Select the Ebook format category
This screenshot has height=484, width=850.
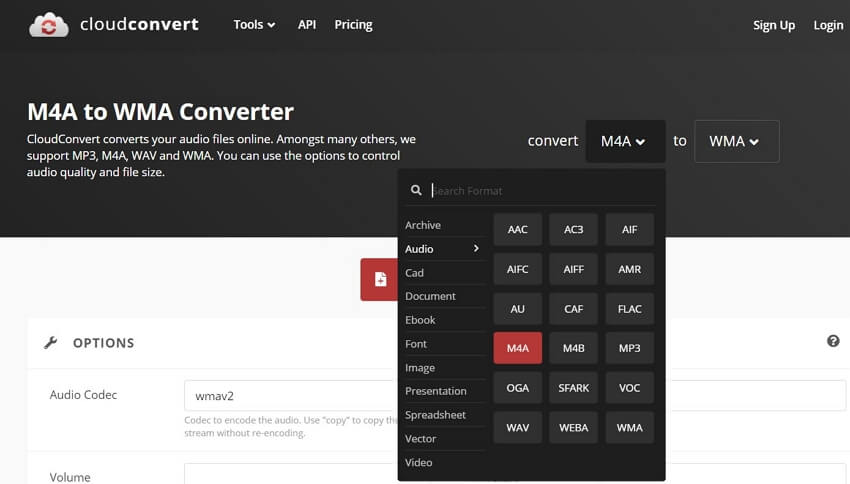(420, 320)
